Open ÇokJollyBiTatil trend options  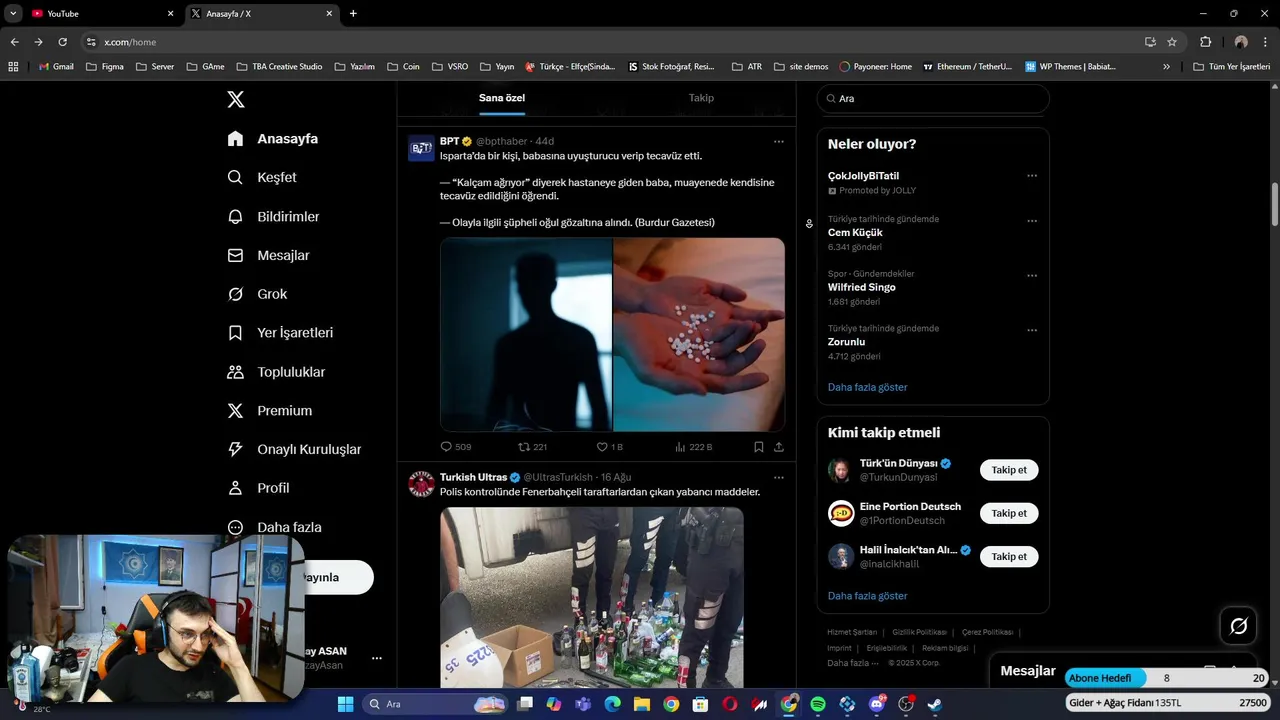click(1032, 176)
